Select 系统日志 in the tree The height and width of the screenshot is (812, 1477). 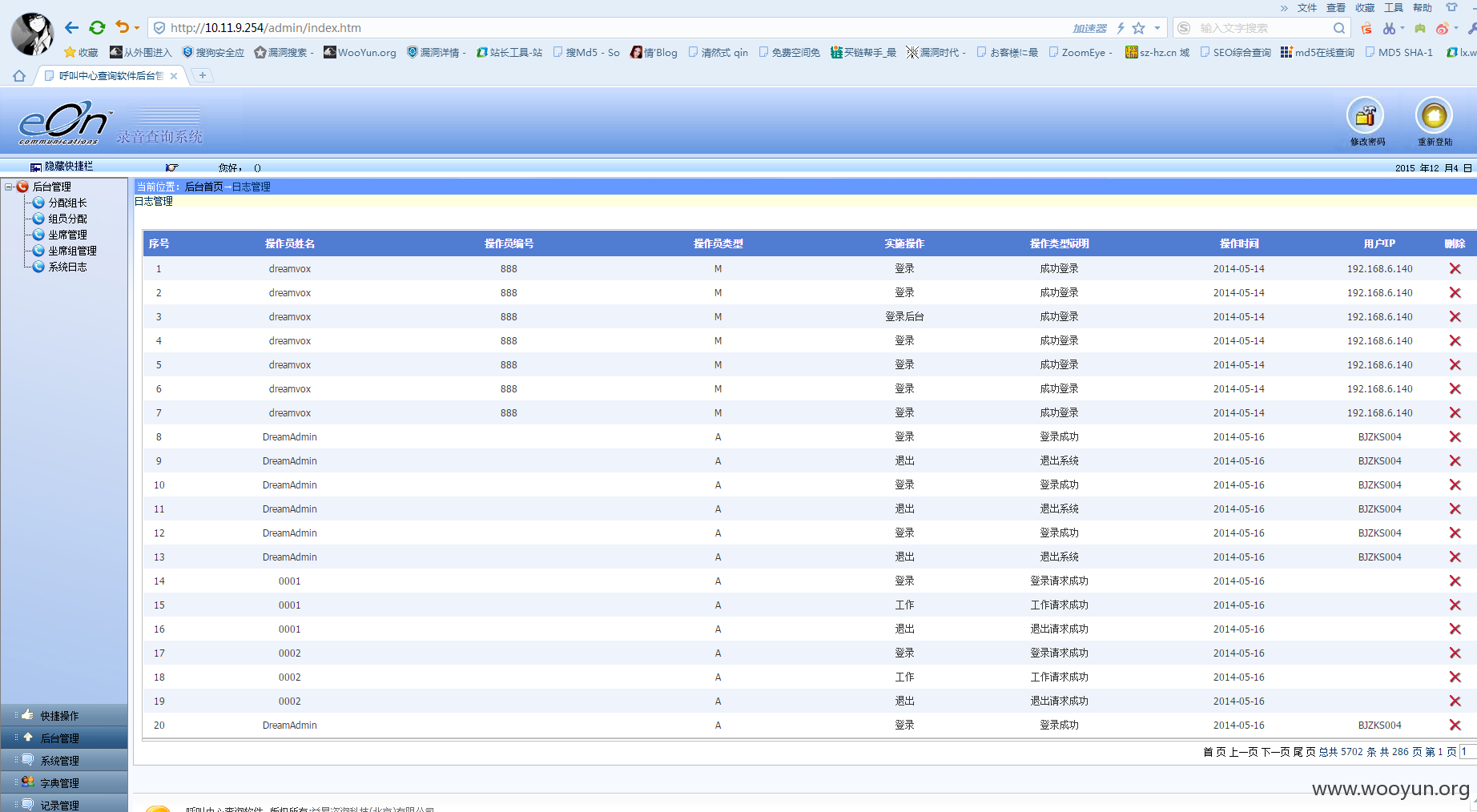click(x=67, y=267)
